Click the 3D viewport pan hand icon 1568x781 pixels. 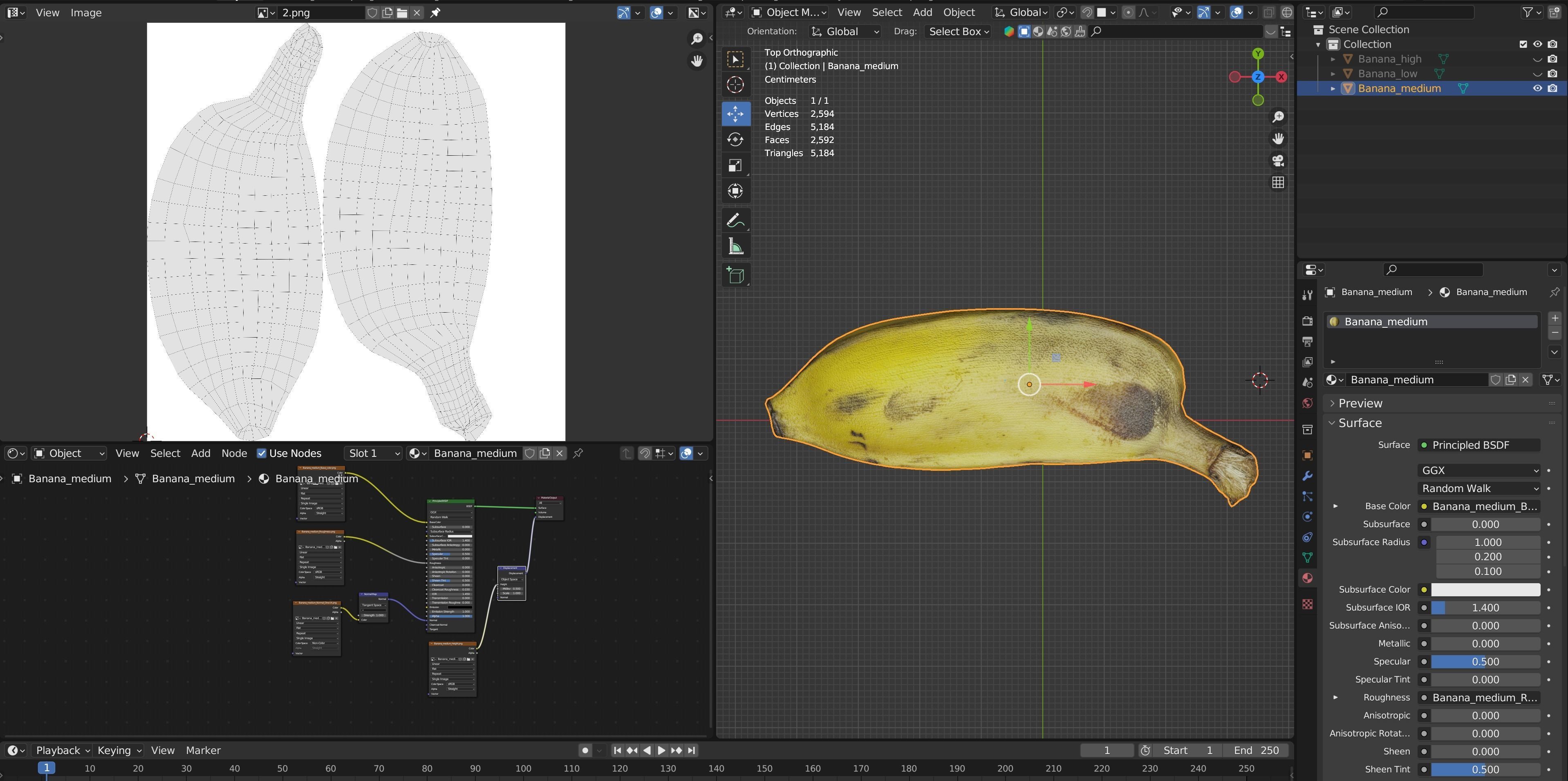(1278, 139)
